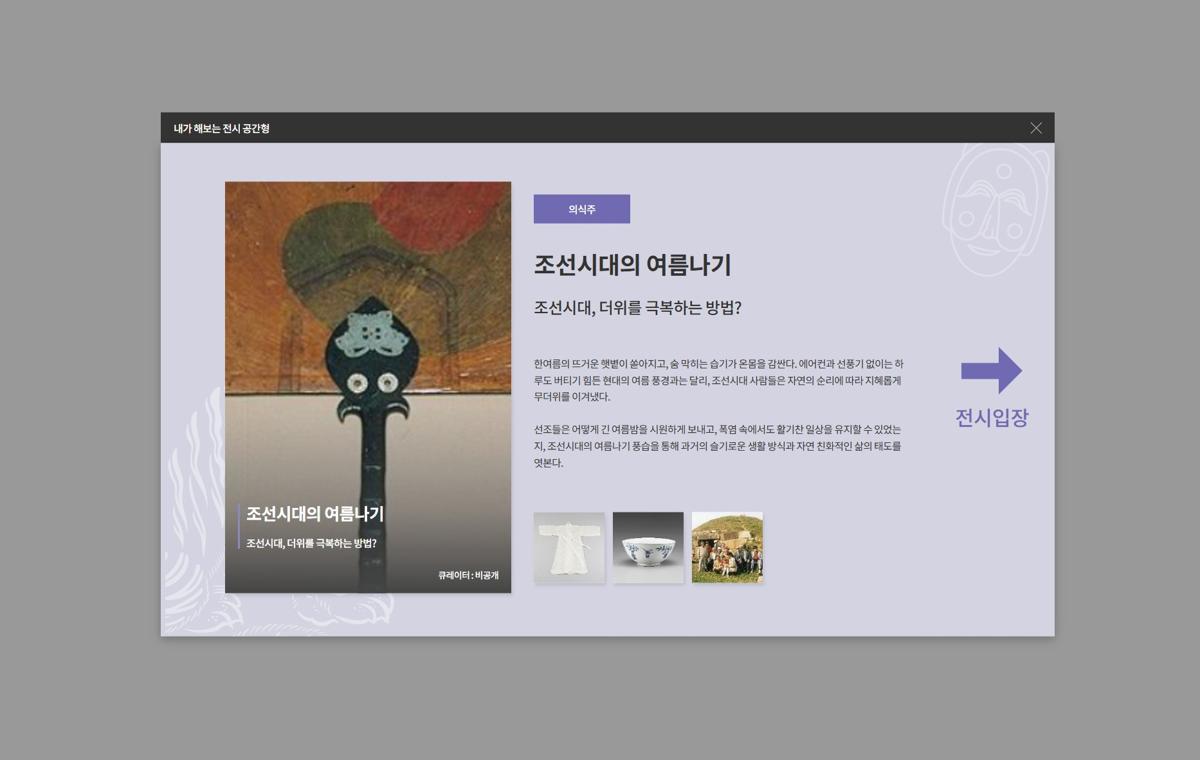Click the paragraph beginning with 선조들은
The height and width of the screenshot is (760, 1200).
pyautogui.click(x=718, y=446)
